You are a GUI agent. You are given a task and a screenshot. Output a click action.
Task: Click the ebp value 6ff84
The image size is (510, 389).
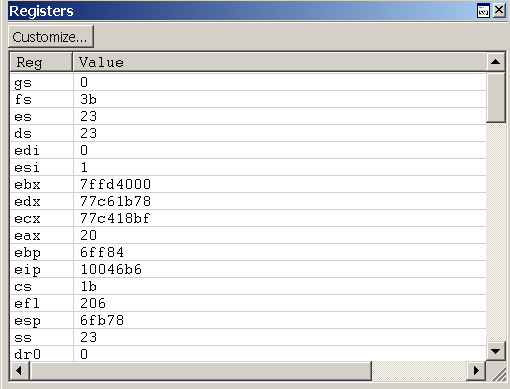[102, 252]
